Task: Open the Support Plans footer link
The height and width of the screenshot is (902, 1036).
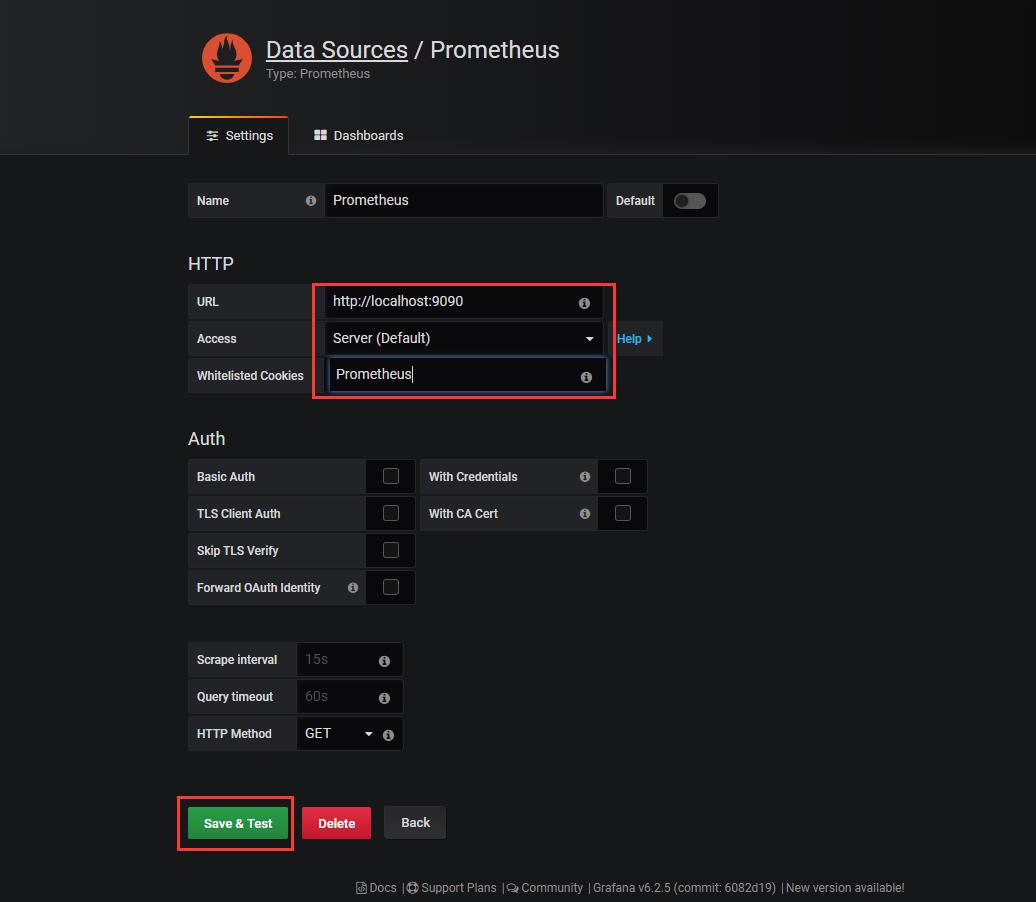Action: click(451, 887)
